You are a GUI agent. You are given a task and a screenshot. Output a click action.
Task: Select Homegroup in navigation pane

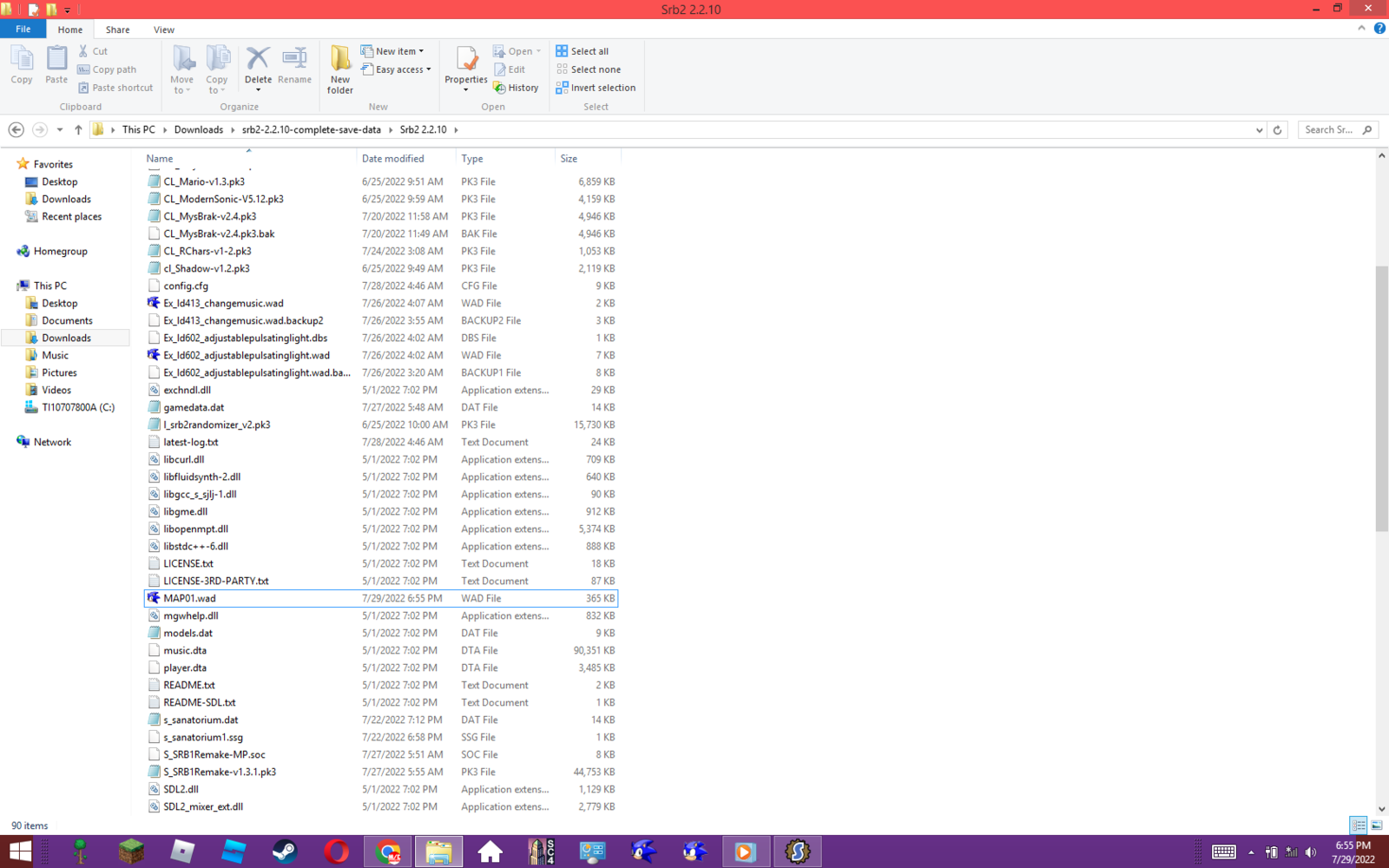[60, 251]
